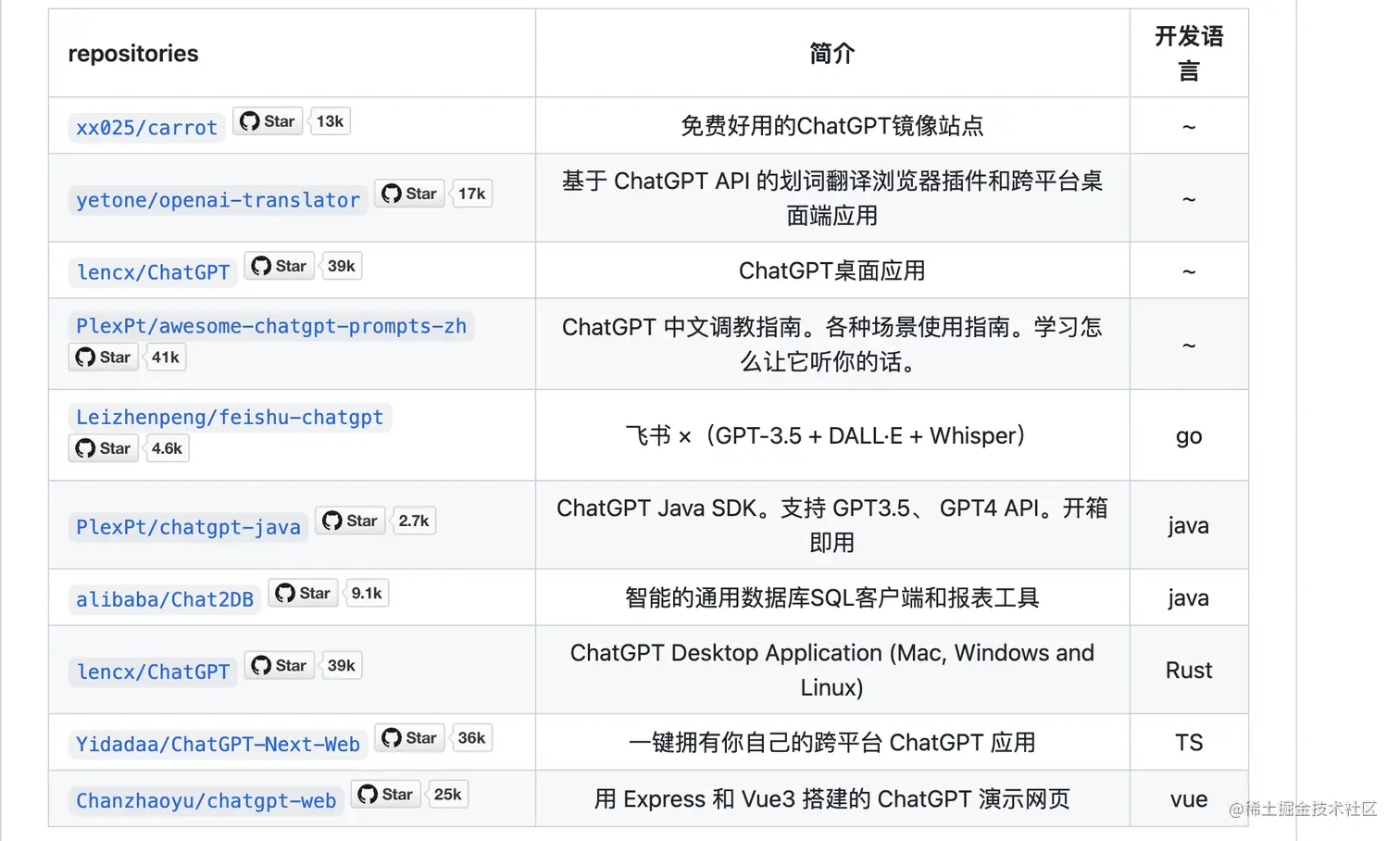Star the xx025/carrot repository
The width and height of the screenshot is (1400, 841).
pyautogui.click(x=268, y=121)
